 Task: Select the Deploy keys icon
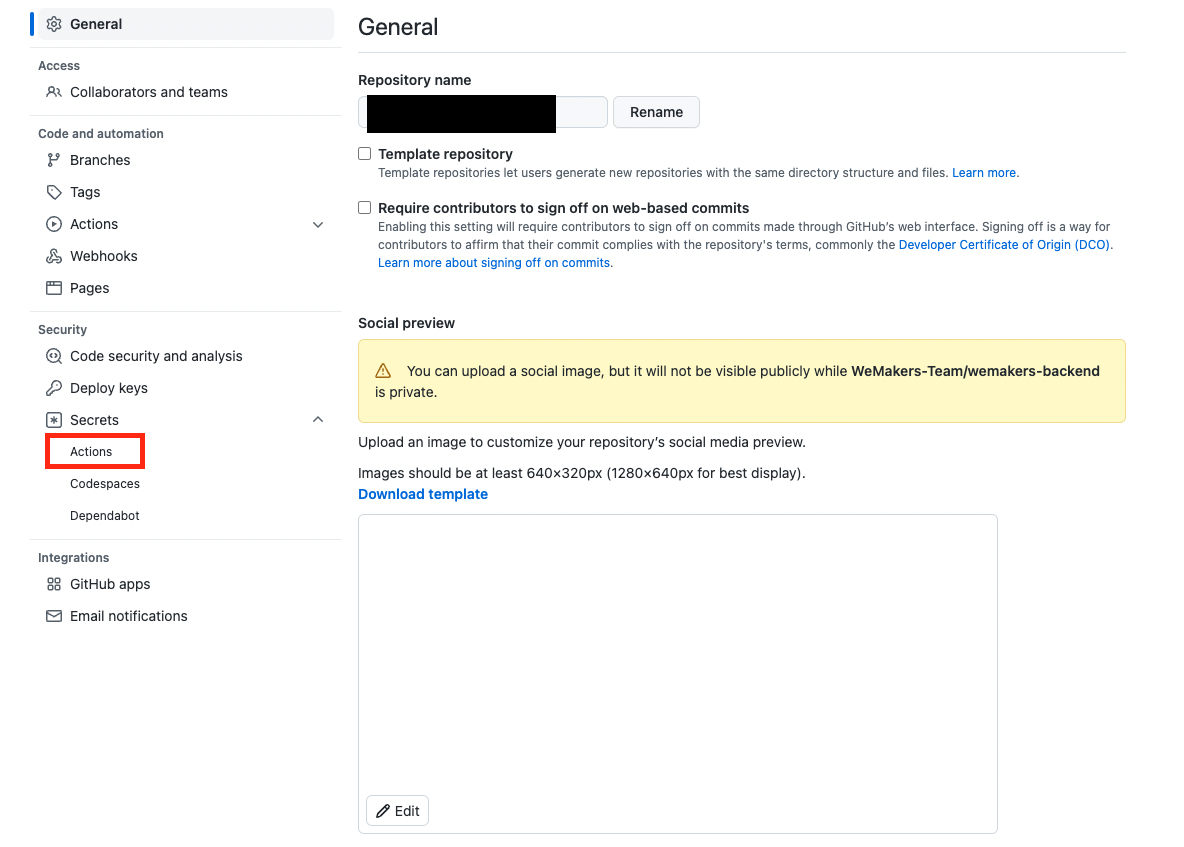(x=54, y=387)
